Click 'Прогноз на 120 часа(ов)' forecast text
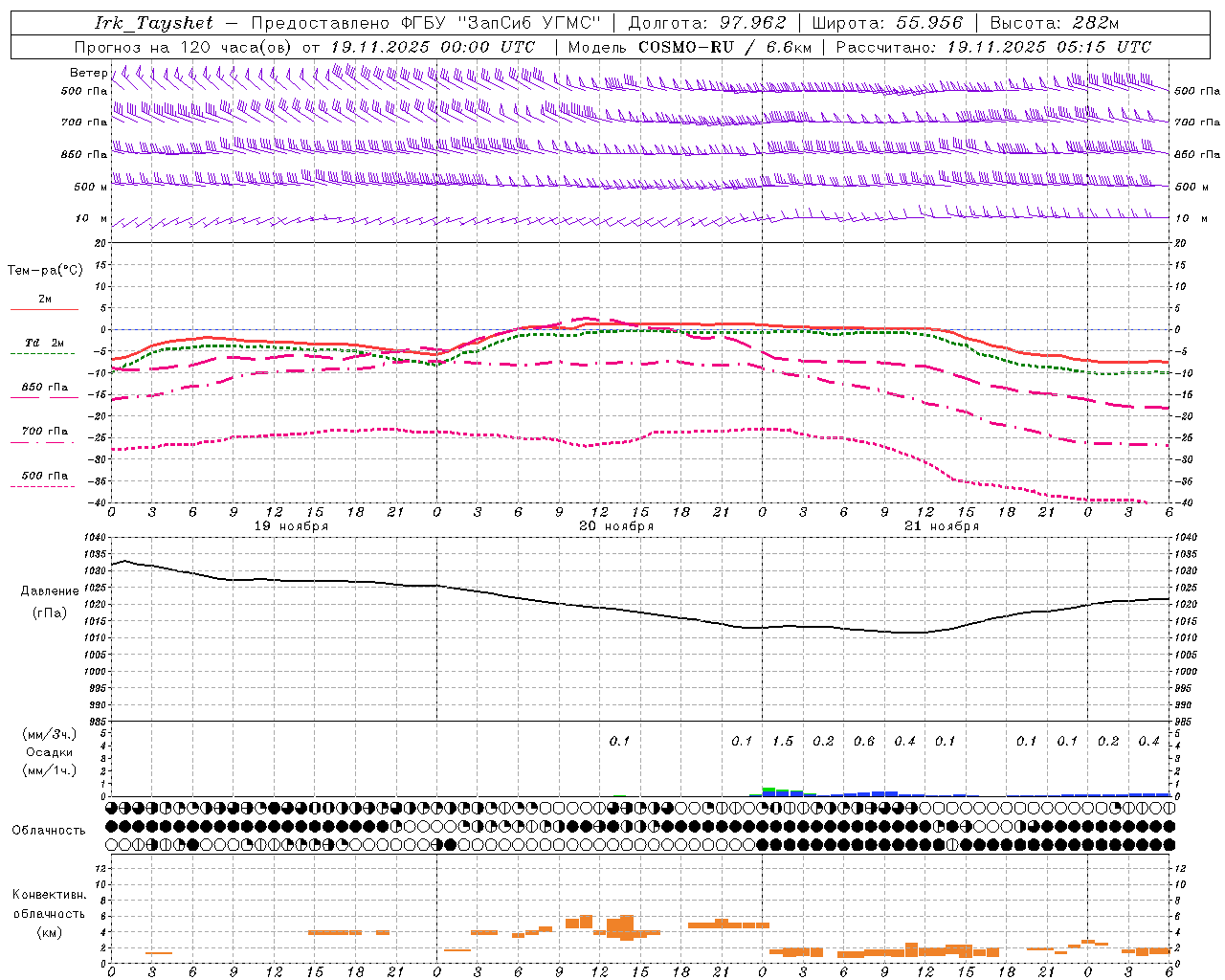This screenshot has width=1225, height=980. (x=184, y=47)
